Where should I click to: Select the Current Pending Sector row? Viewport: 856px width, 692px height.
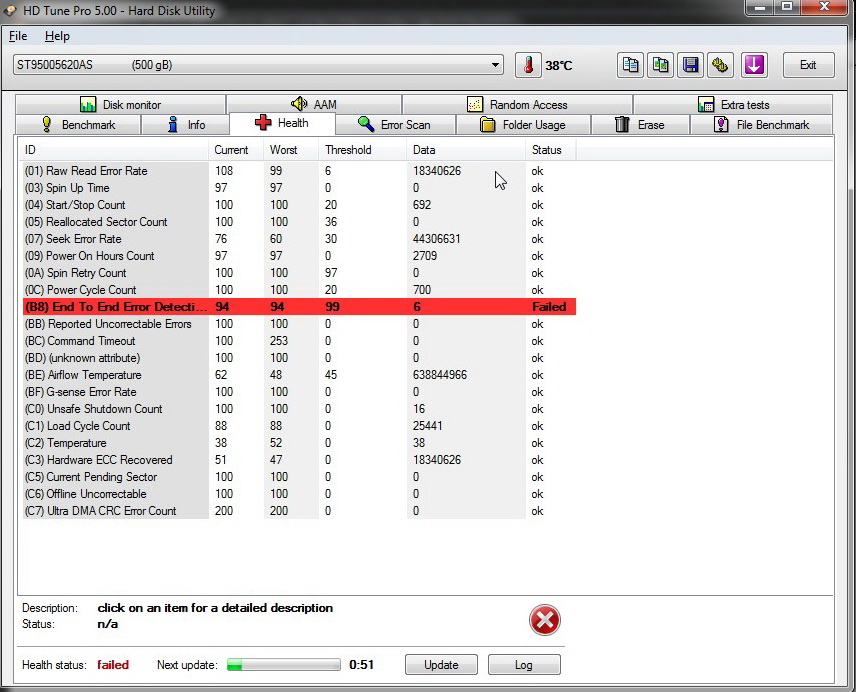299,477
